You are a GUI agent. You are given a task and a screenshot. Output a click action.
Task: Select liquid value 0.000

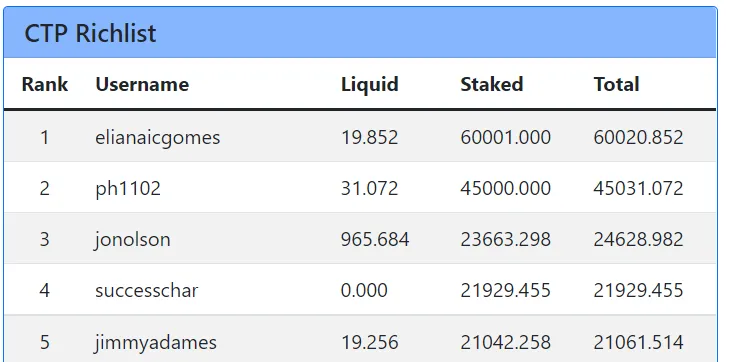(364, 291)
